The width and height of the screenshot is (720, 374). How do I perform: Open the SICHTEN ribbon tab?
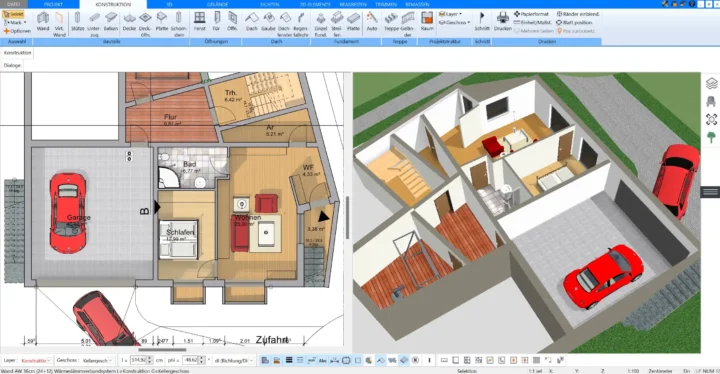270,4
